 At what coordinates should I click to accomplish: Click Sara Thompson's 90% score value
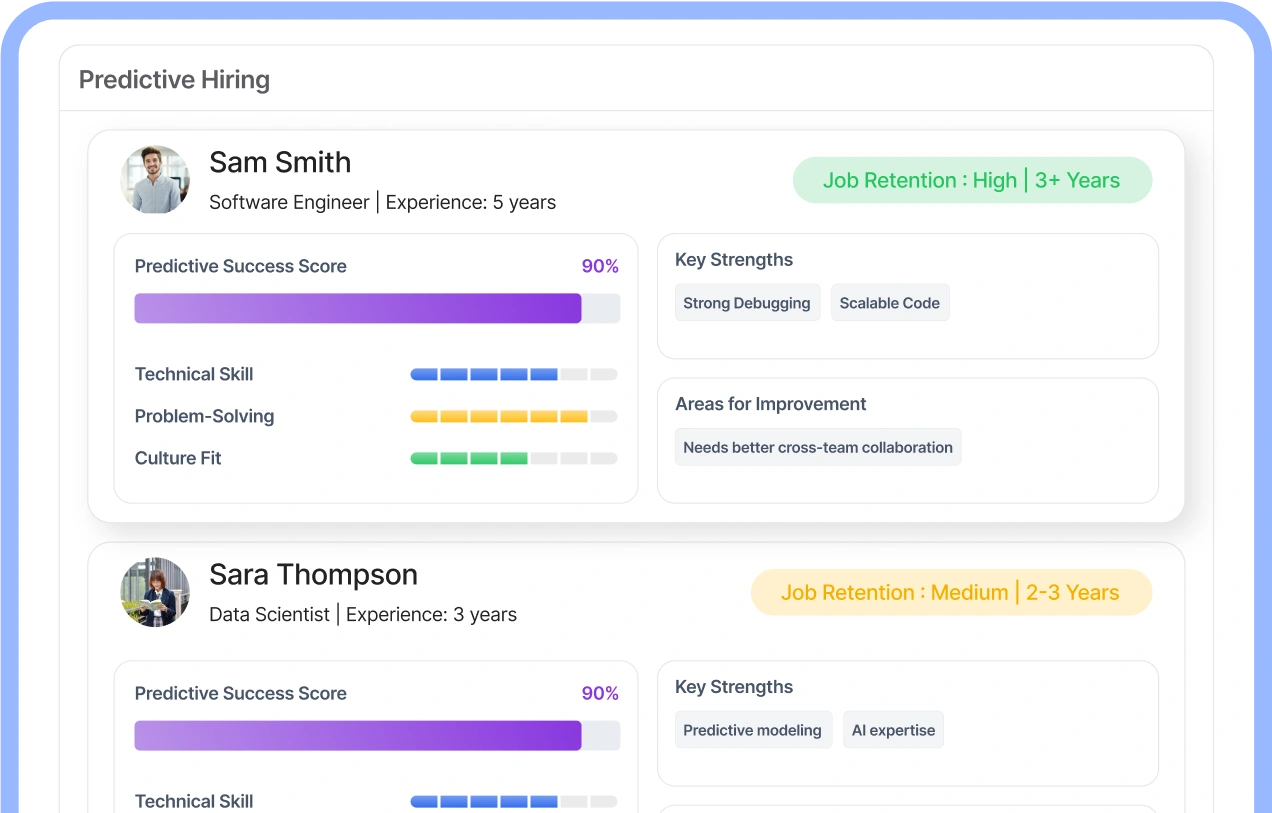pos(600,693)
